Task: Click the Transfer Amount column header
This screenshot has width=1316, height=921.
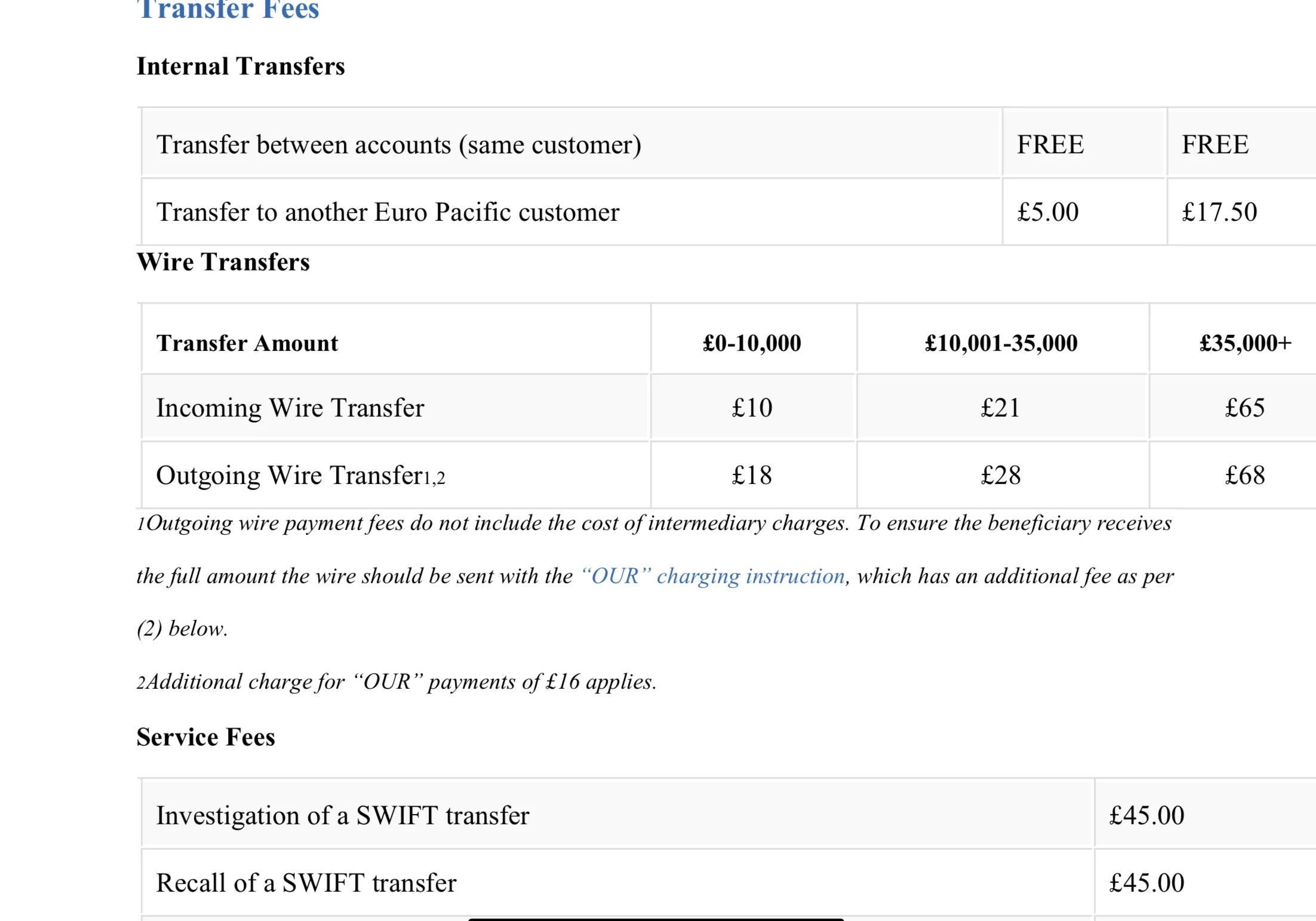Action: coord(247,343)
